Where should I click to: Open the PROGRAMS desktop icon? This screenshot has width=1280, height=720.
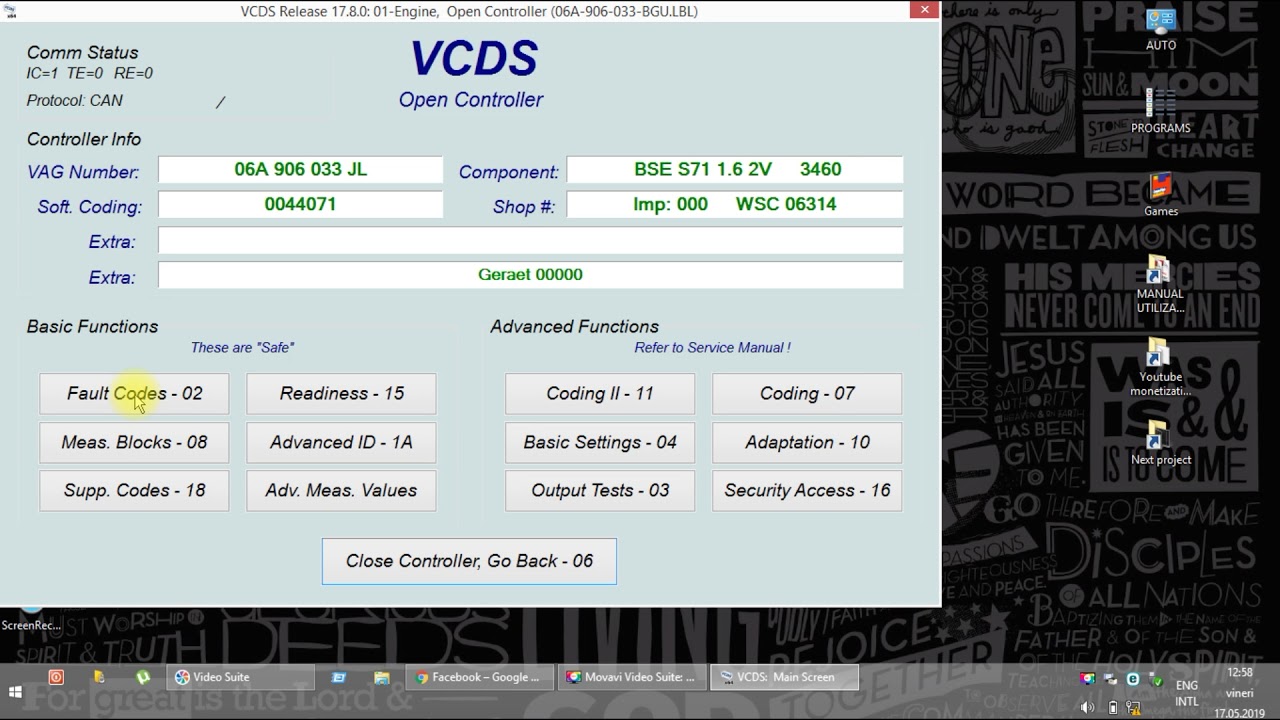coord(1161,111)
